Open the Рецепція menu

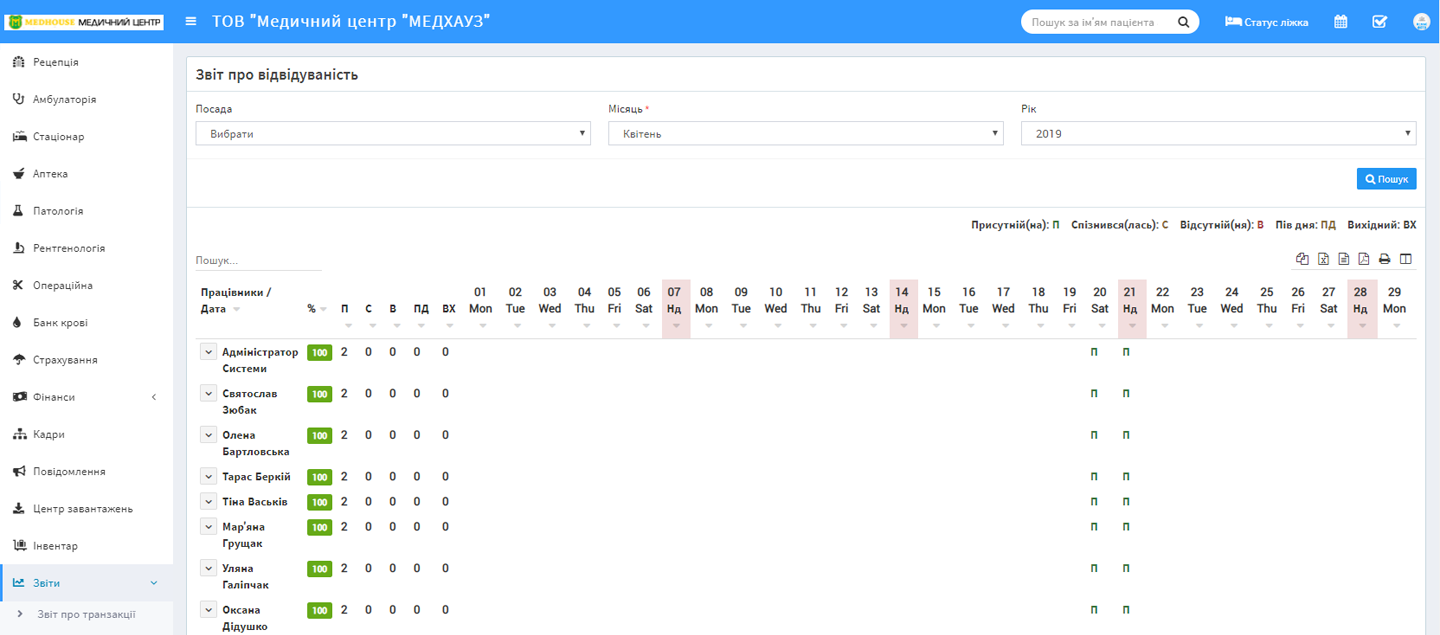(x=86, y=62)
